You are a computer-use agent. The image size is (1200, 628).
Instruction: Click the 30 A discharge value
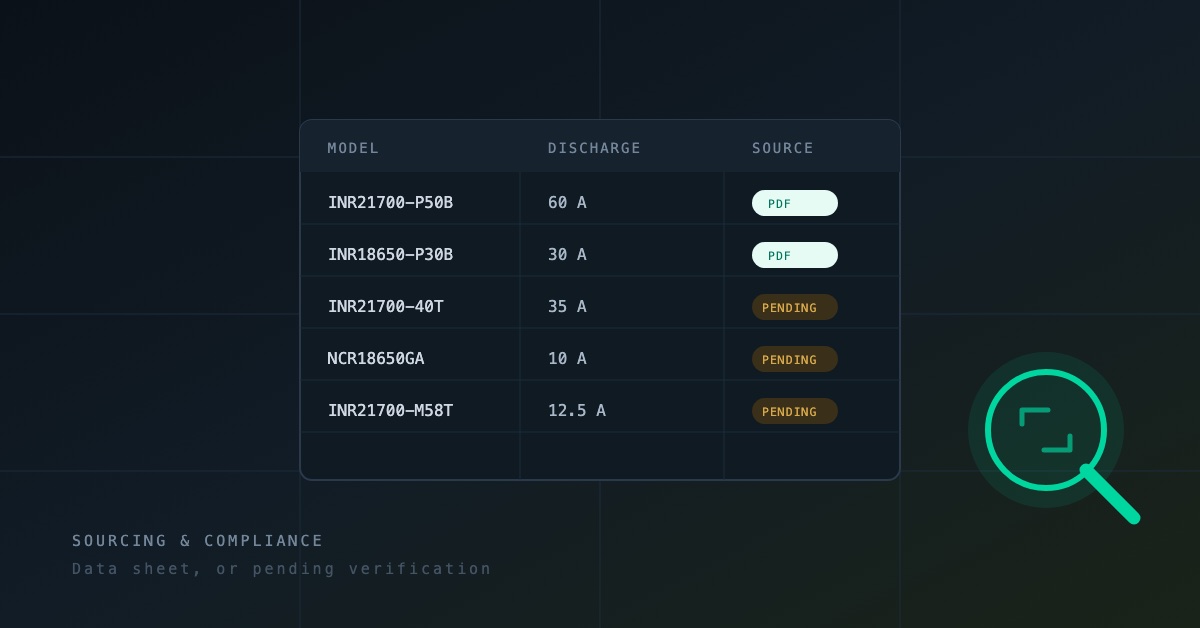click(x=567, y=255)
